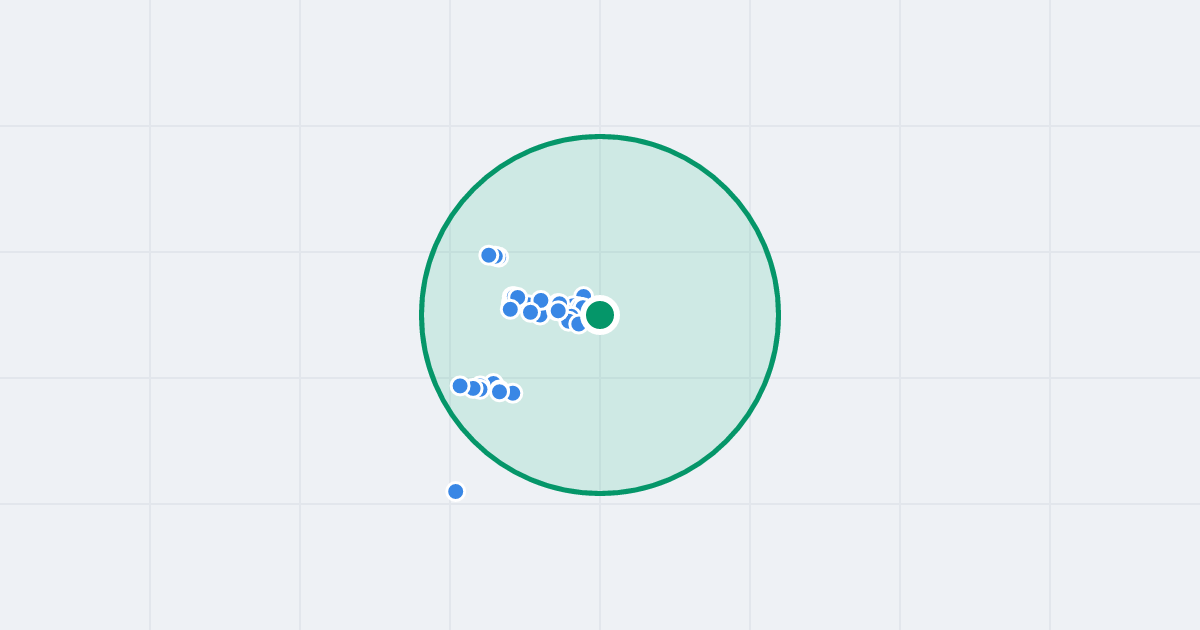This screenshot has height=630, width=1200.
Task: Select the second dot from left in lower cluster
Action: click(x=473, y=388)
